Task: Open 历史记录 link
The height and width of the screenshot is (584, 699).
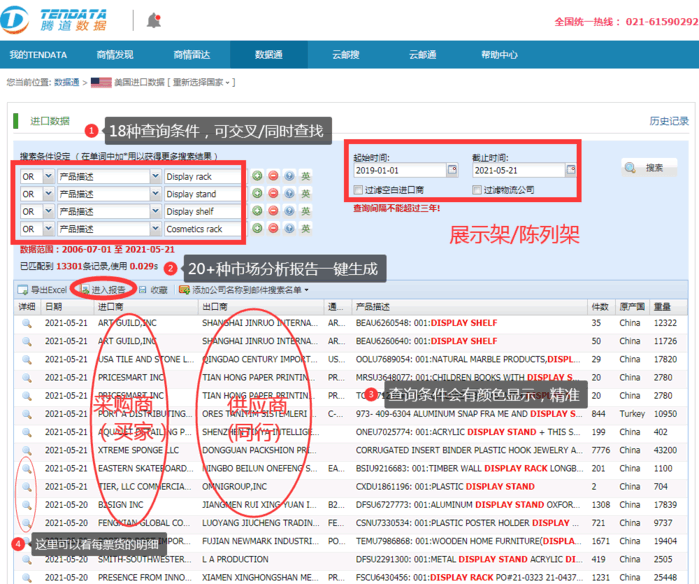Action: pos(669,121)
